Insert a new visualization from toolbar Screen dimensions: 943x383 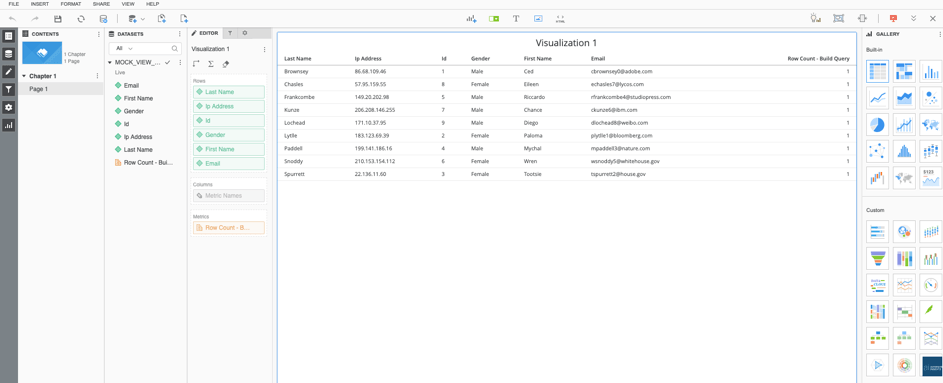[x=472, y=19]
